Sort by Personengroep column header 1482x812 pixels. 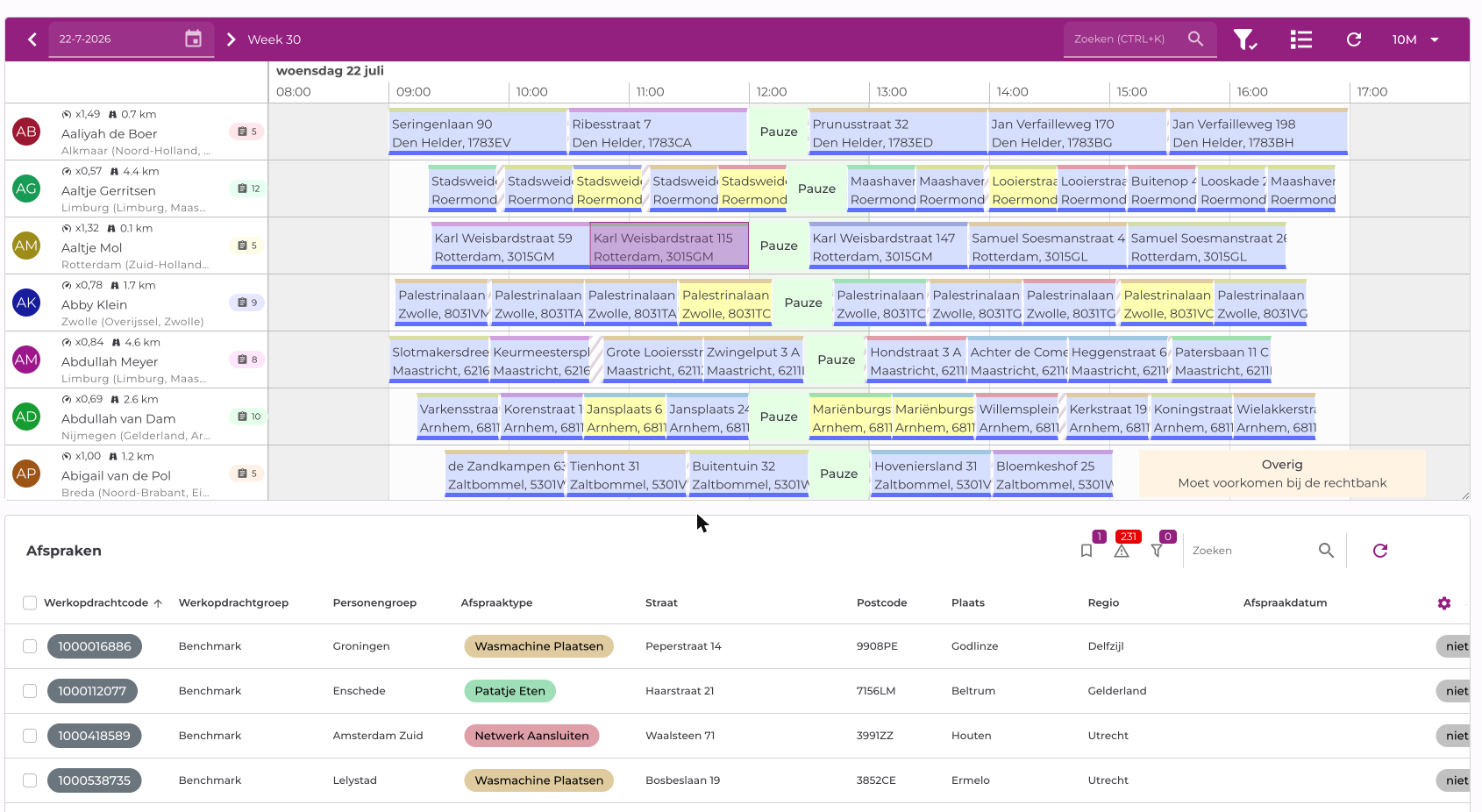click(x=374, y=603)
